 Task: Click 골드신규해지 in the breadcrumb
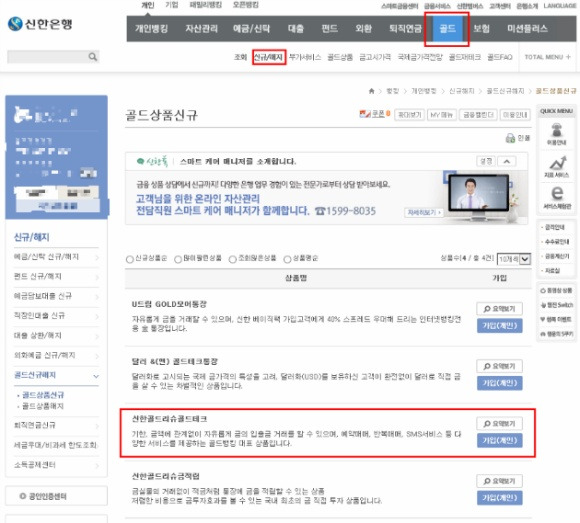(505, 91)
